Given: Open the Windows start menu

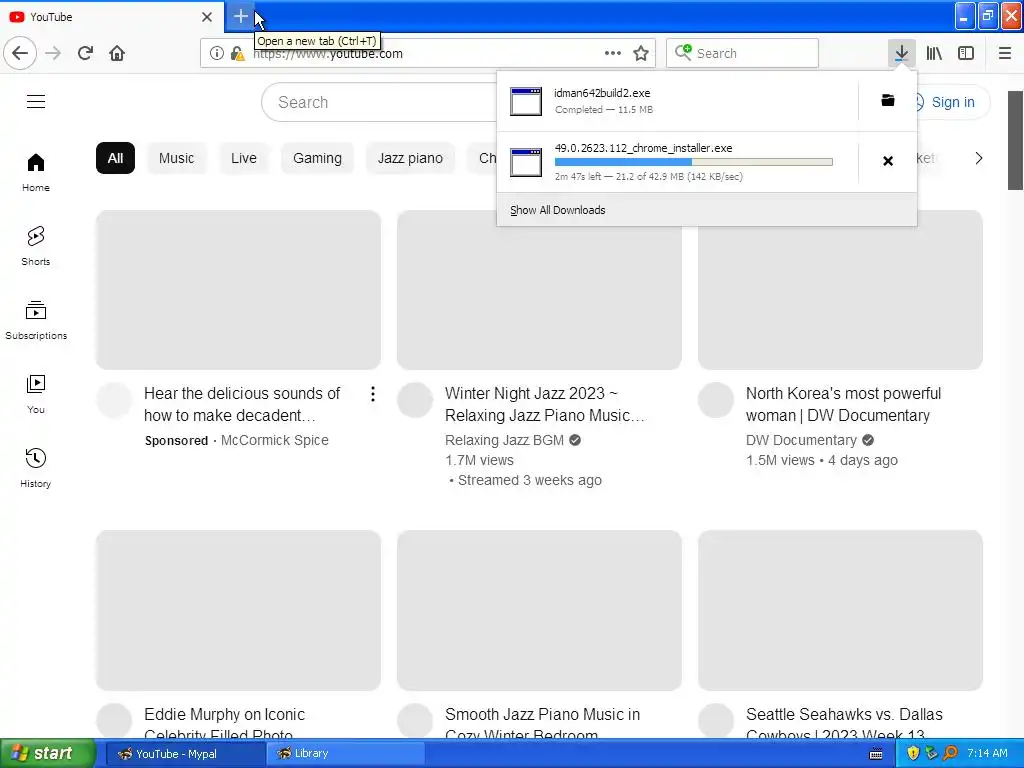Looking at the screenshot, I should (x=48, y=753).
